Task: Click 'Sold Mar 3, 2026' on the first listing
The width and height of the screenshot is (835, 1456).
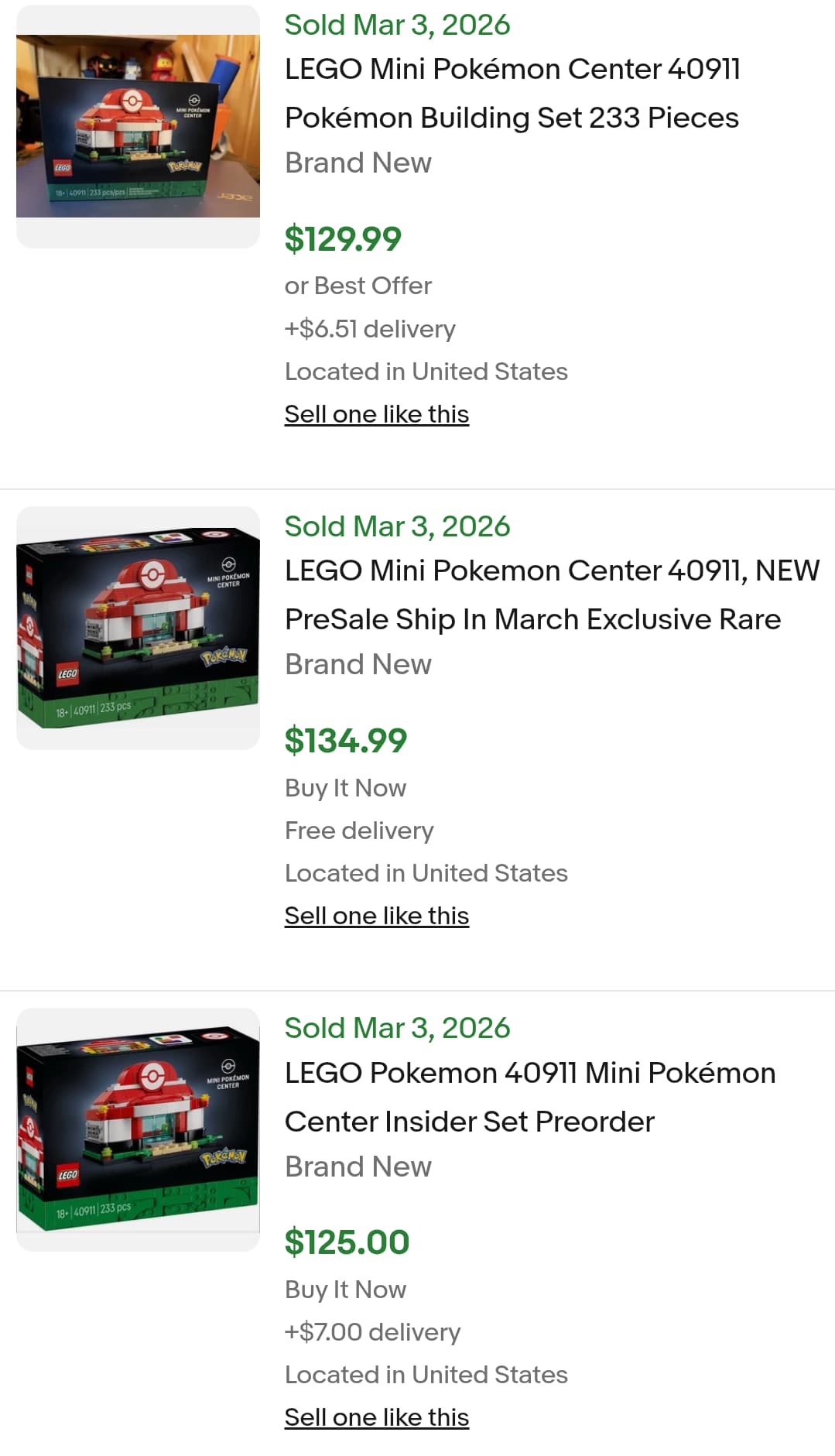Action: tap(397, 25)
